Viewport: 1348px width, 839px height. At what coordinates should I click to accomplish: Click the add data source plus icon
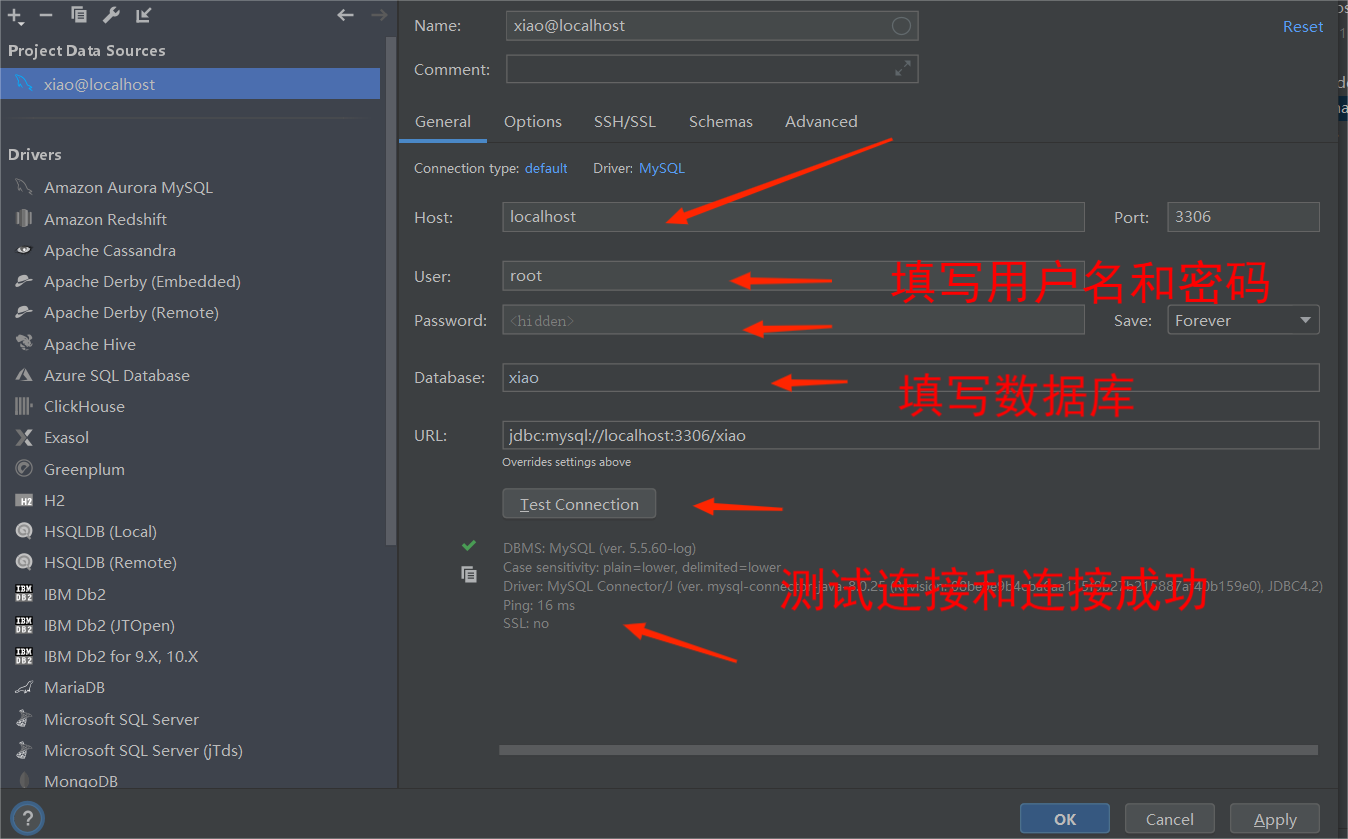coord(14,15)
